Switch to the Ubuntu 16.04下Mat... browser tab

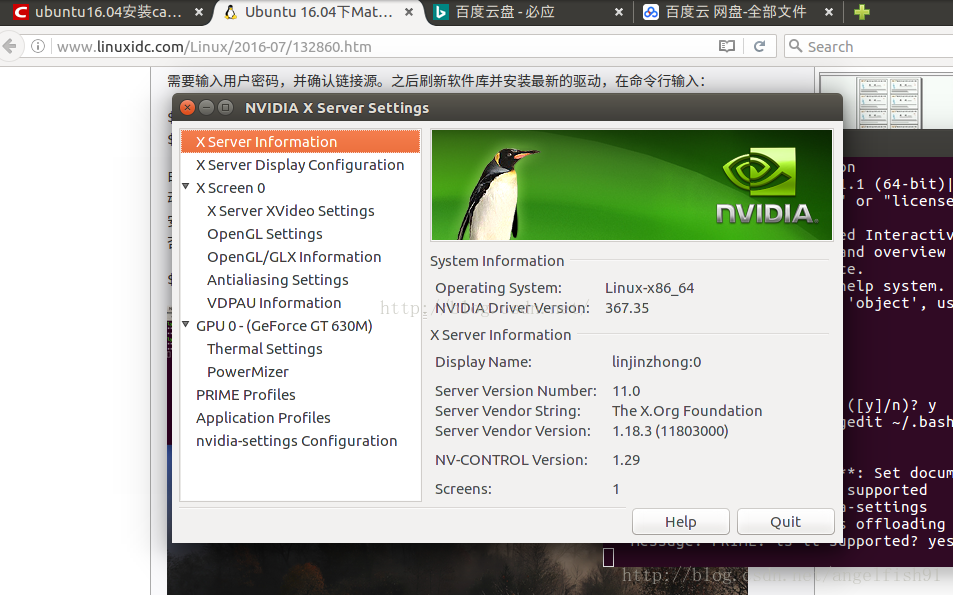pos(318,12)
